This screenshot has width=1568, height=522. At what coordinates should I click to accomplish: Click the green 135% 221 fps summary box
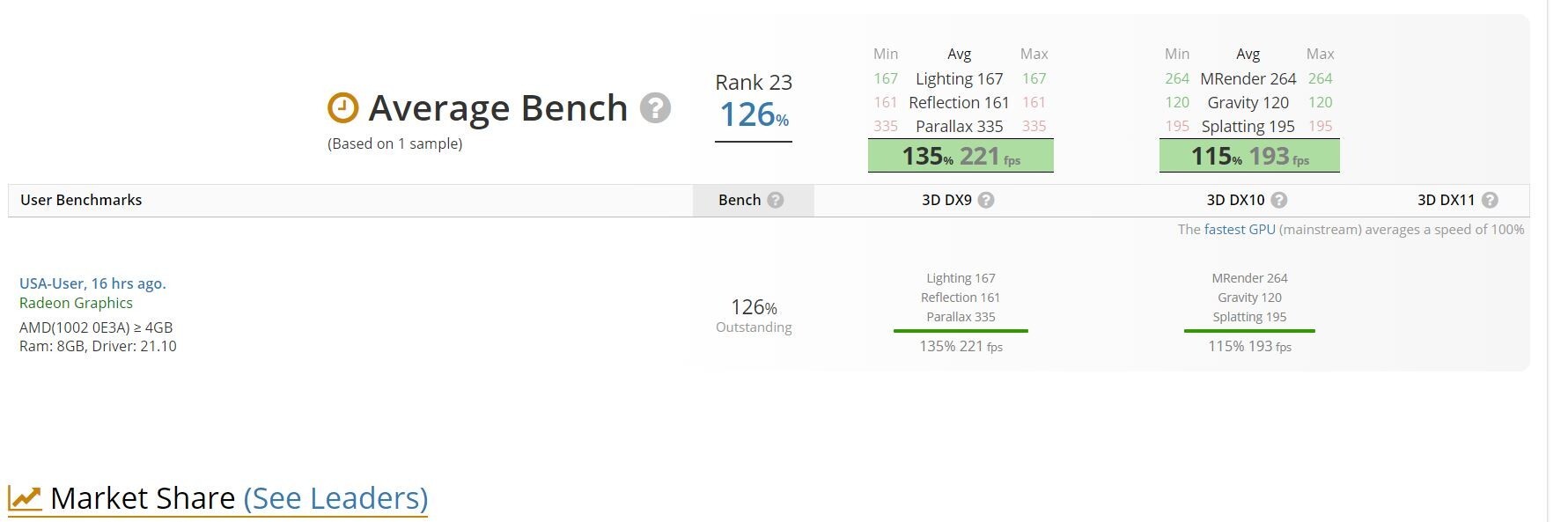point(961,156)
